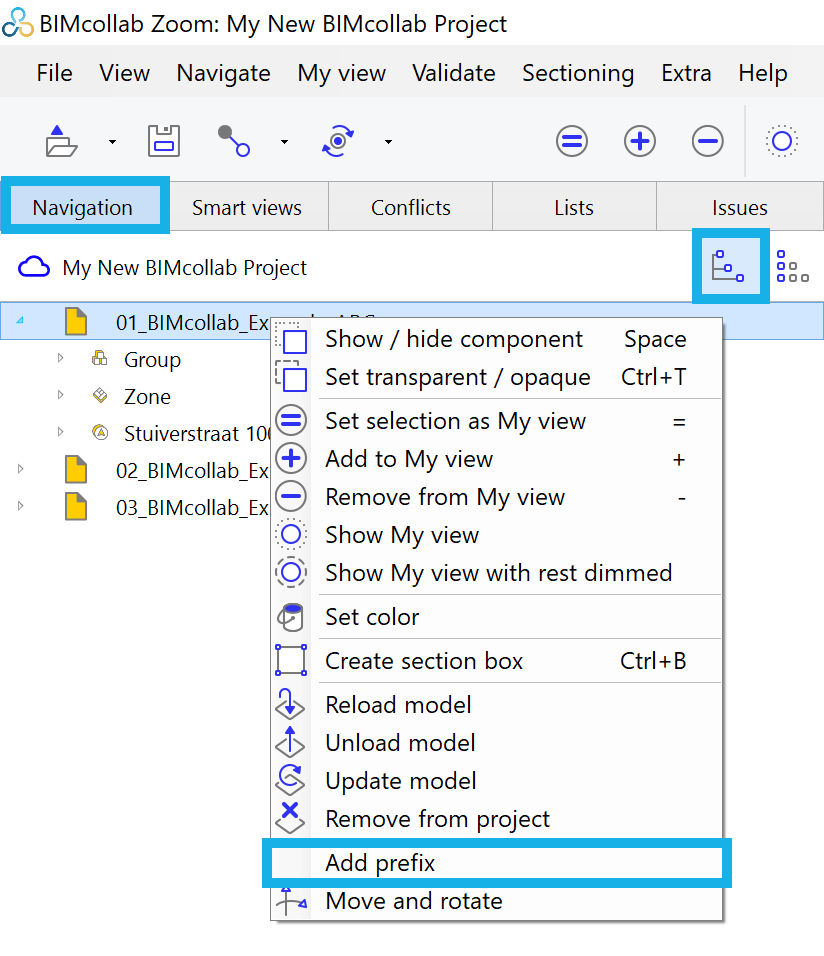Switch to the Navigation tab
The height and width of the screenshot is (956, 824).
pyautogui.click(x=85, y=207)
